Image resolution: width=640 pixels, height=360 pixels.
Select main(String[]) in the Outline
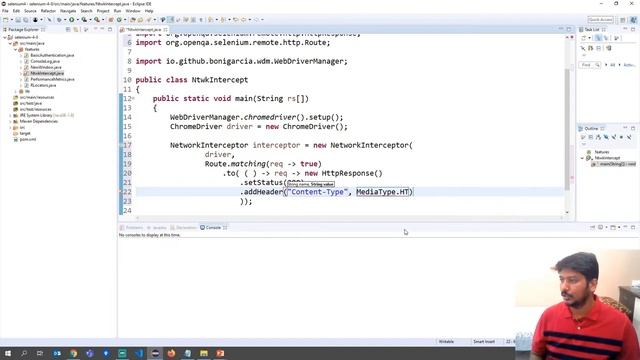pyautogui.click(x=613, y=164)
